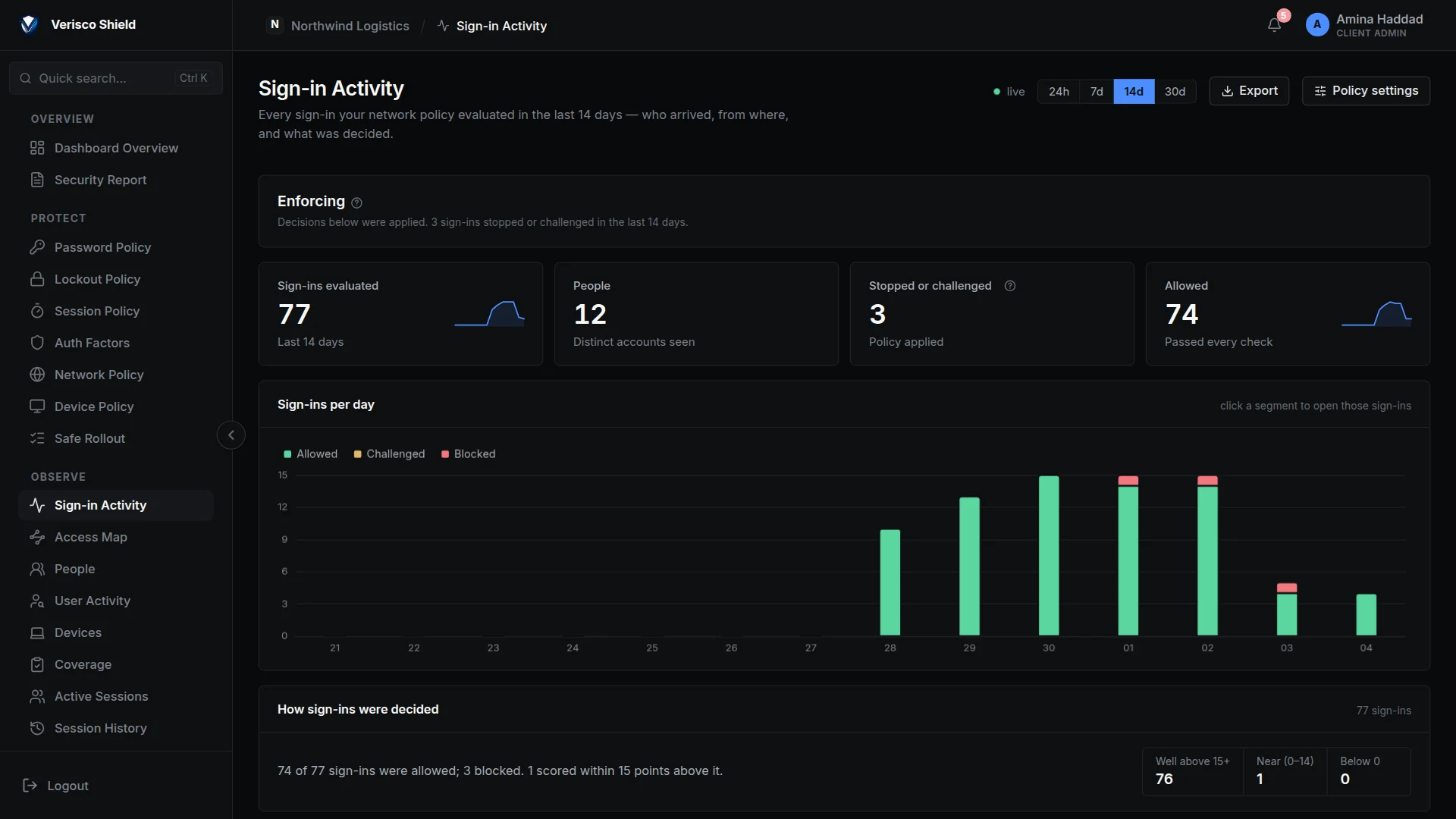Open User Activity in the sidebar
1456x819 pixels.
tap(116, 601)
